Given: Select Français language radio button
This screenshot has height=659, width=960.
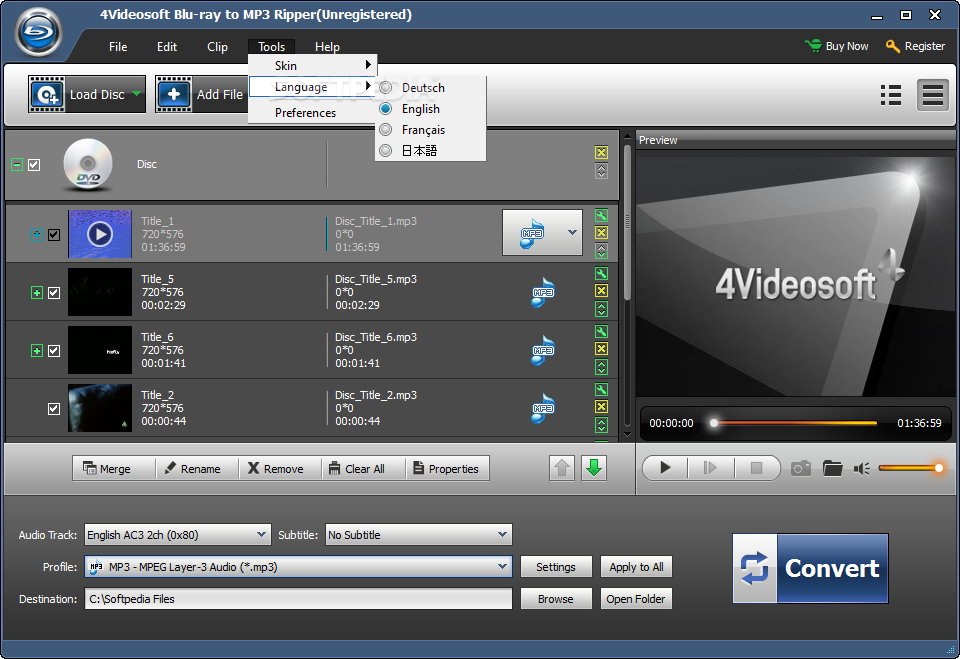Looking at the screenshot, I should (x=386, y=130).
